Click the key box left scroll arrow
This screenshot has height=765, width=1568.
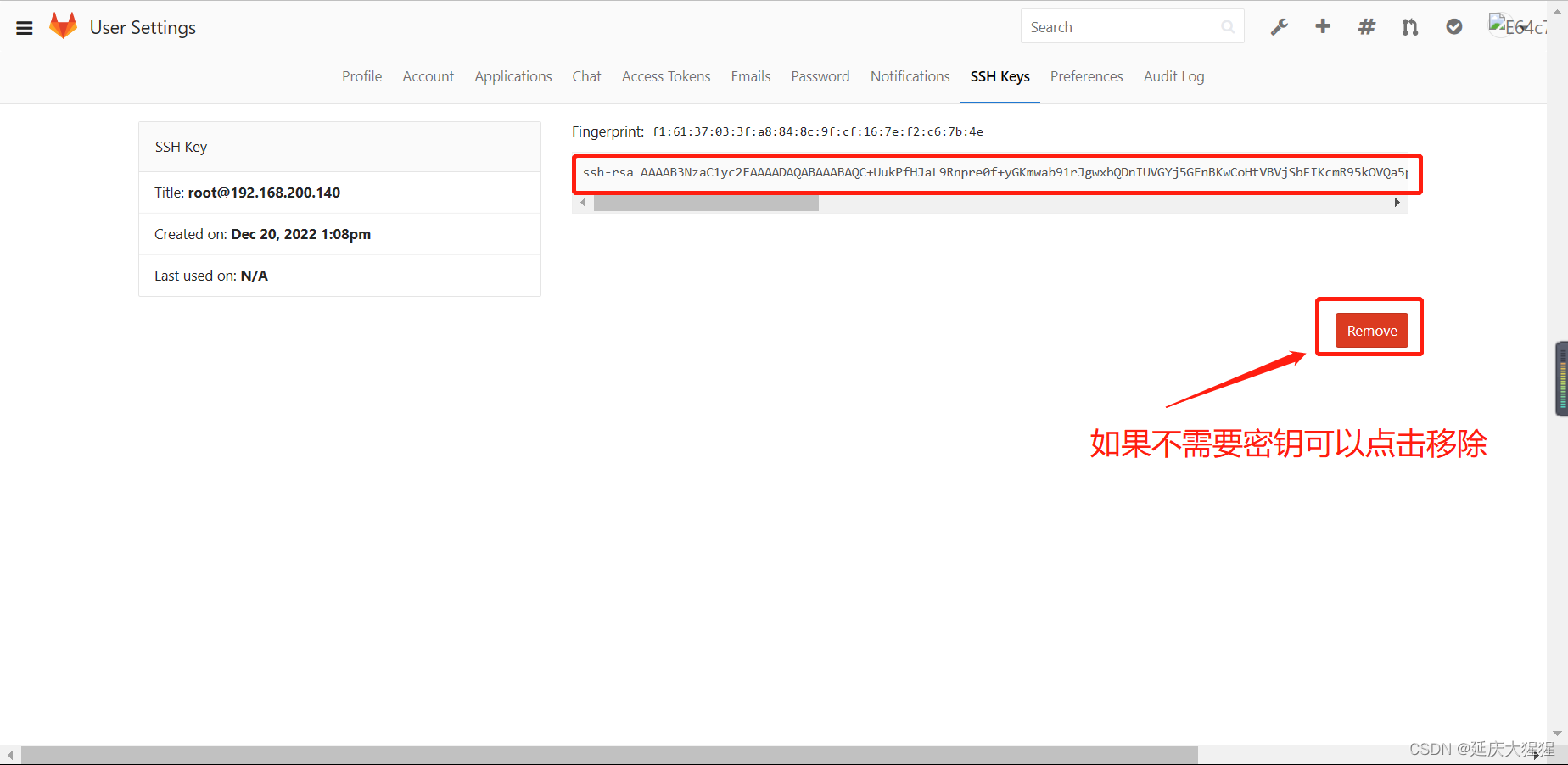pyautogui.click(x=583, y=203)
